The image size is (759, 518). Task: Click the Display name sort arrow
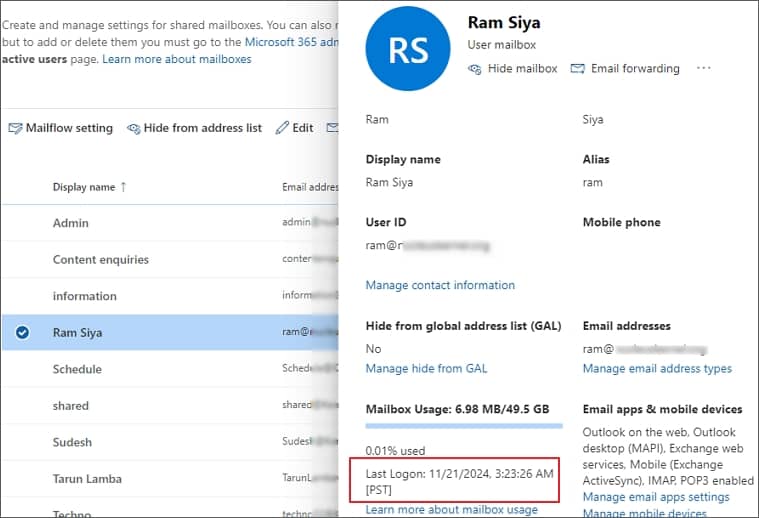(x=123, y=187)
